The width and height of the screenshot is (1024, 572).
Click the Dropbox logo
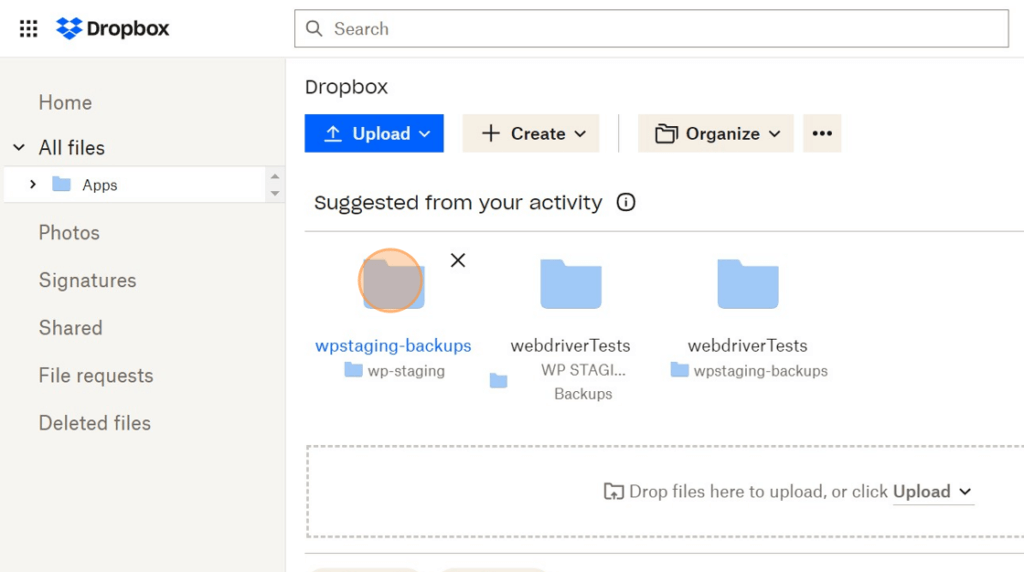pos(112,29)
